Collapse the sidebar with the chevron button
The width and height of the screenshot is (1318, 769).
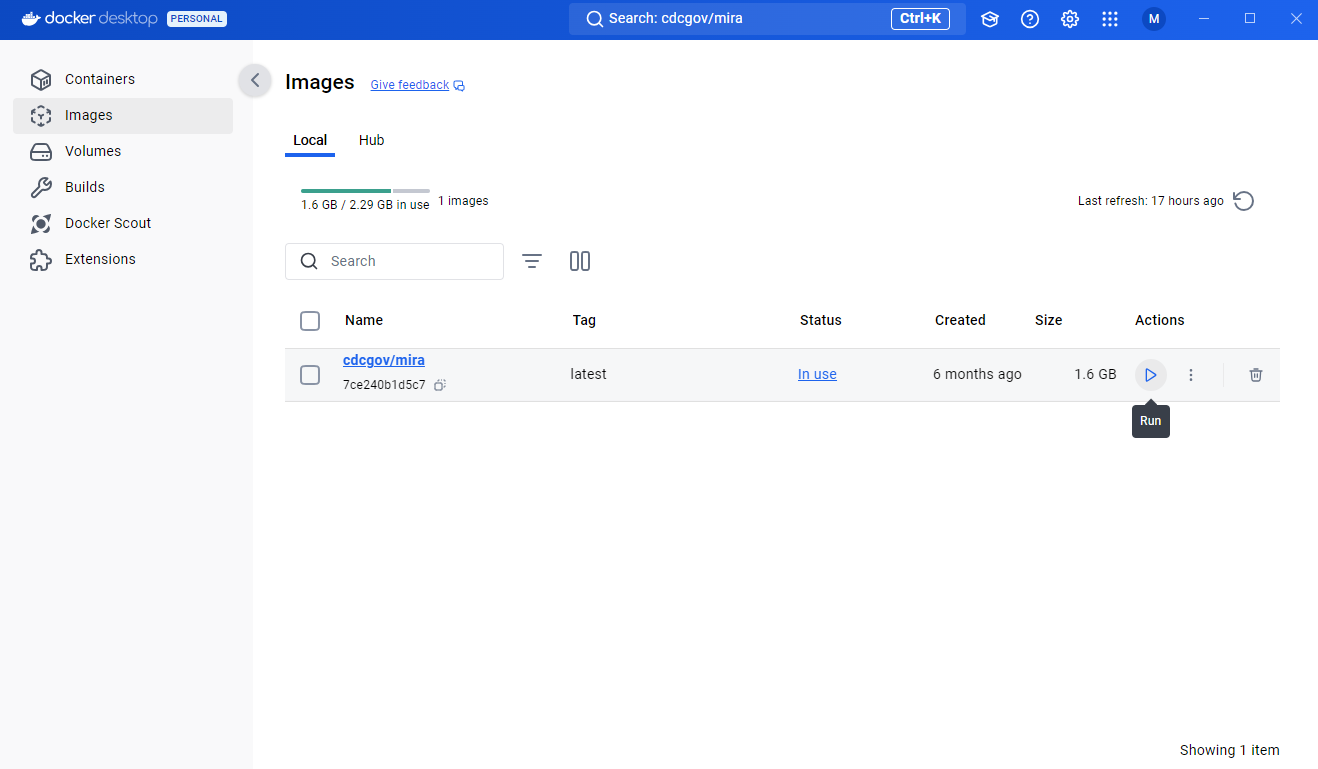pyautogui.click(x=255, y=80)
